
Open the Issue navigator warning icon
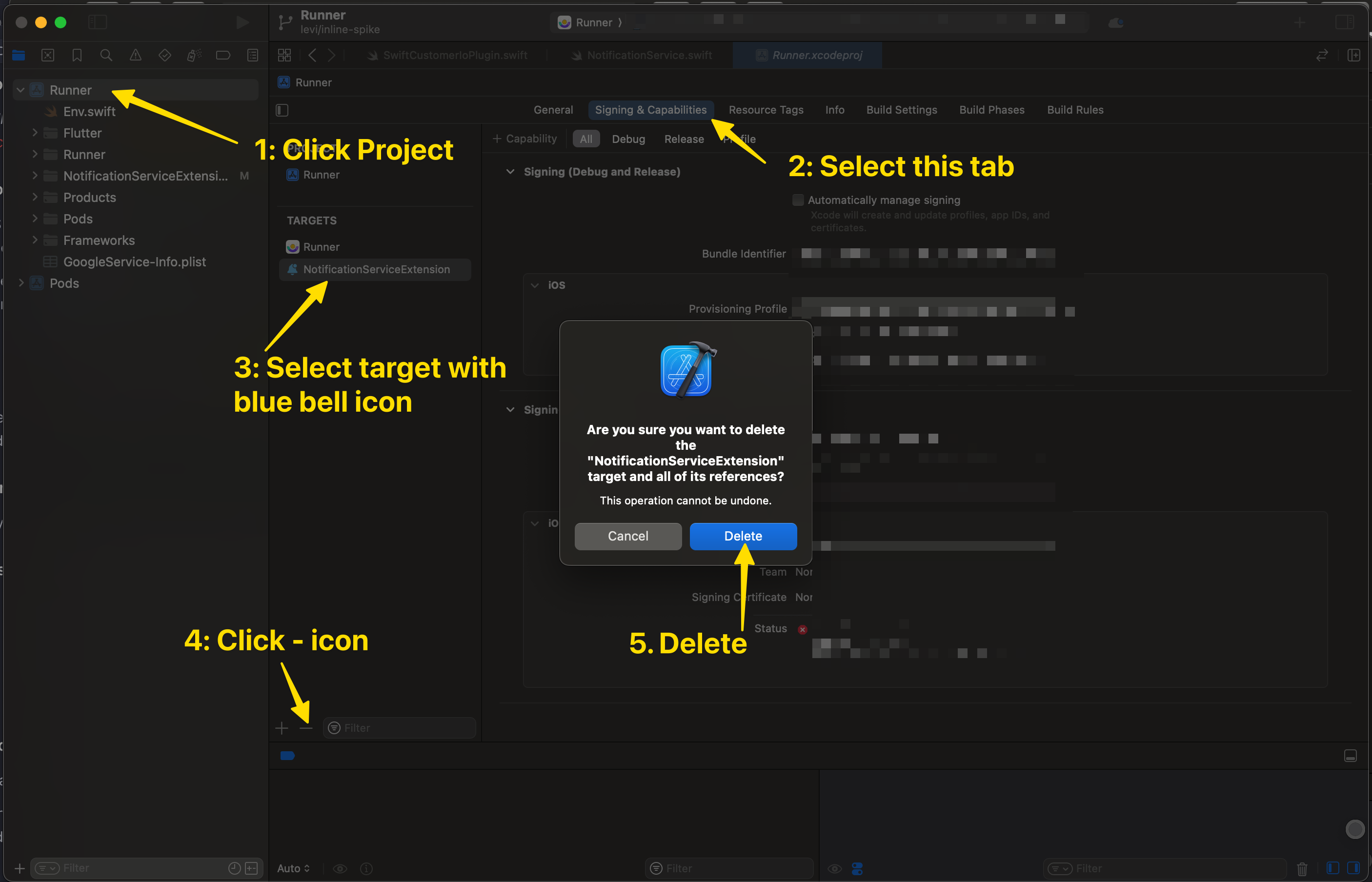(136, 56)
